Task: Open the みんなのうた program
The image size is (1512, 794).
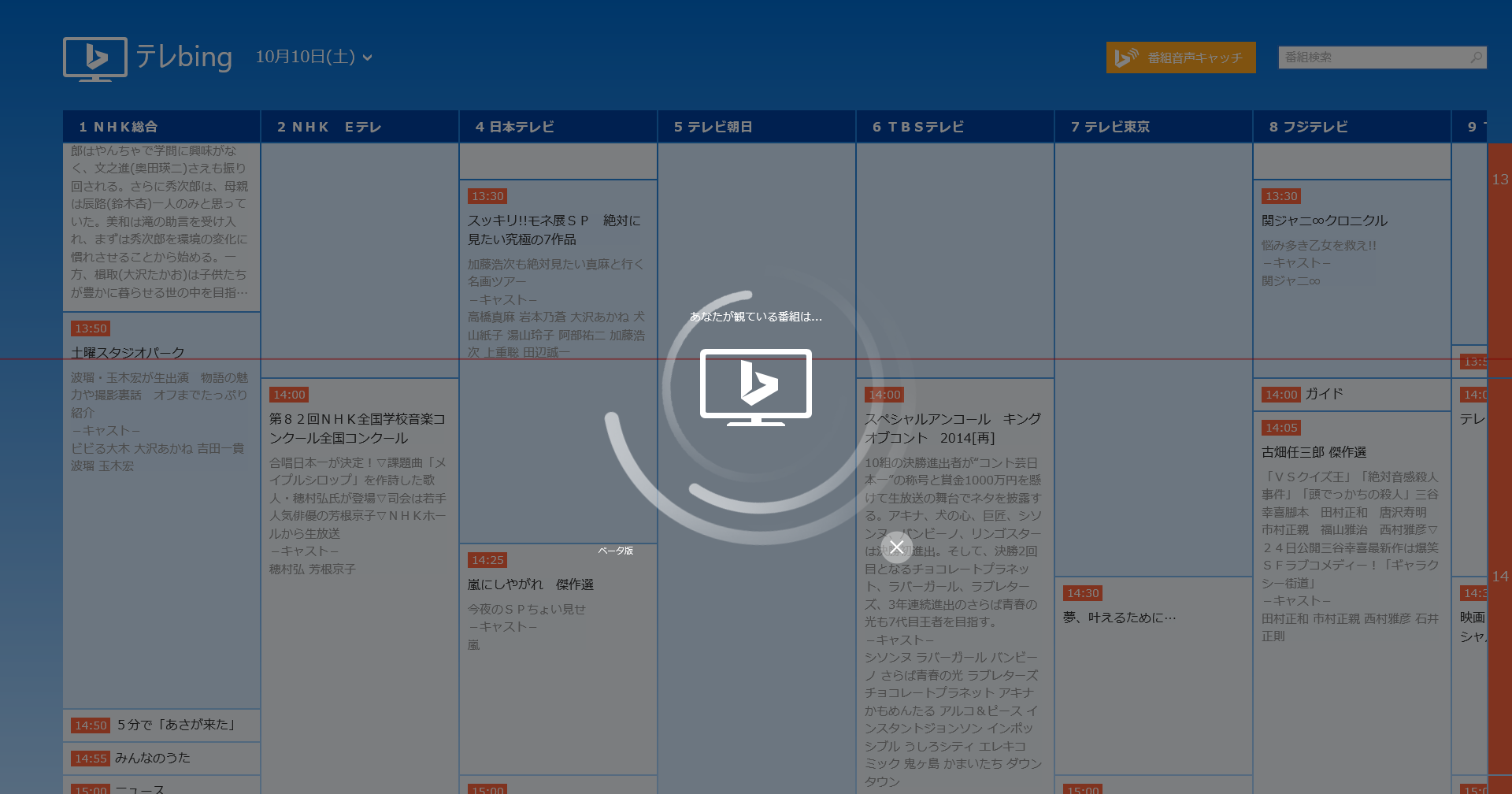Action: (161, 759)
